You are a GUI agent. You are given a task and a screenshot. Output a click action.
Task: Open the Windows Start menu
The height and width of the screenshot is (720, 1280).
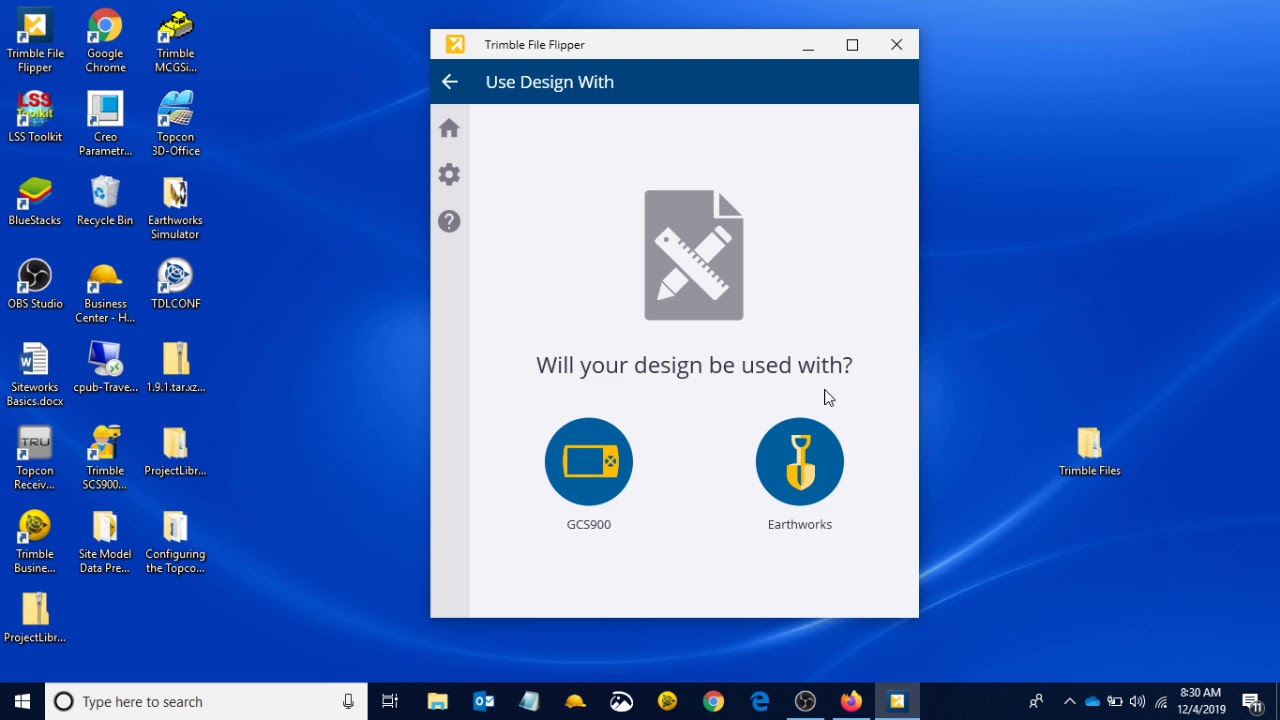(23, 702)
